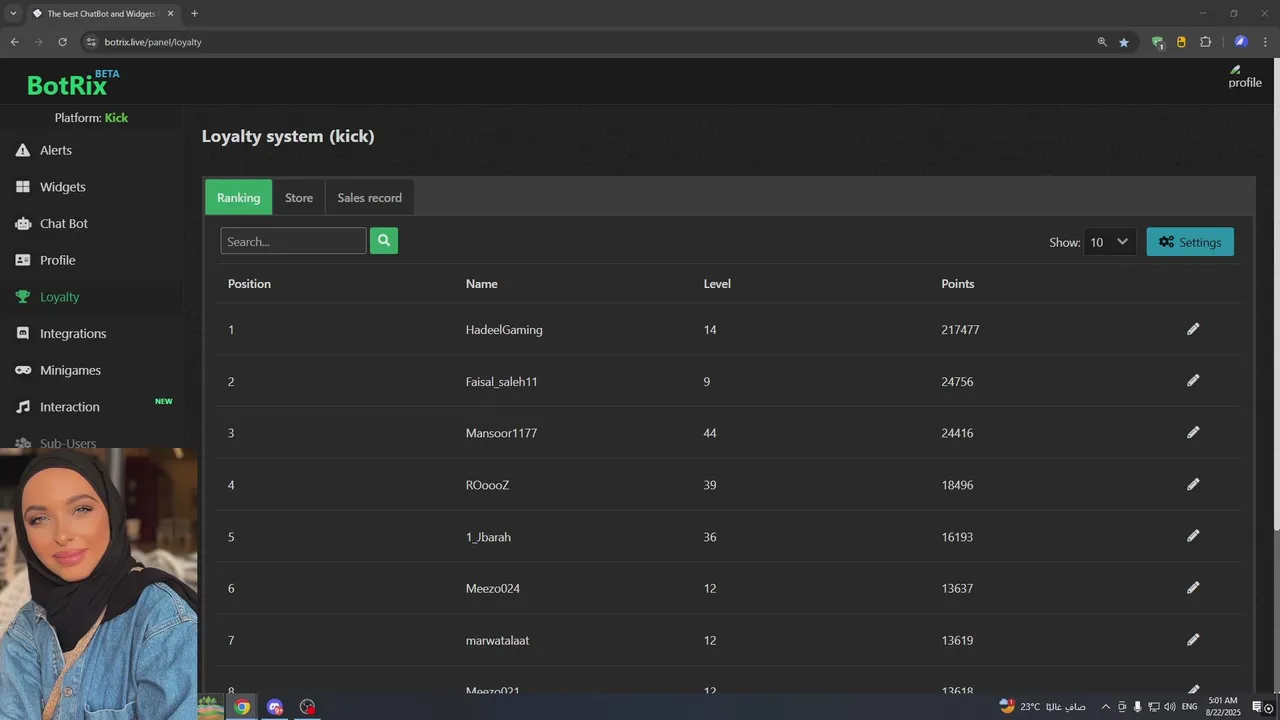Click the BotRix logo
The width and height of the screenshot is (1280, 720).
(72, 84)
